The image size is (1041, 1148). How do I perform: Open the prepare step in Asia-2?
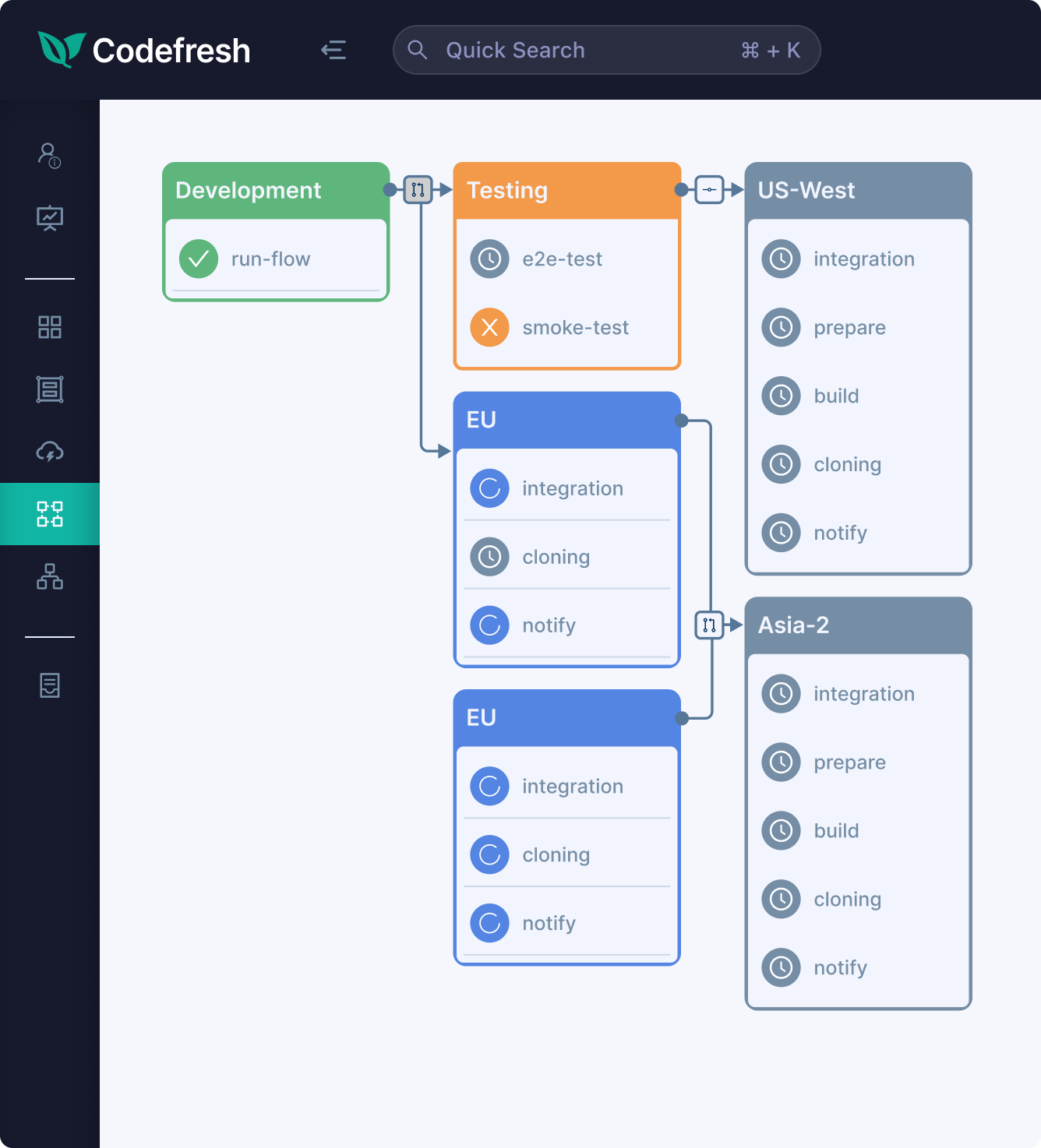tap(859, 762)
